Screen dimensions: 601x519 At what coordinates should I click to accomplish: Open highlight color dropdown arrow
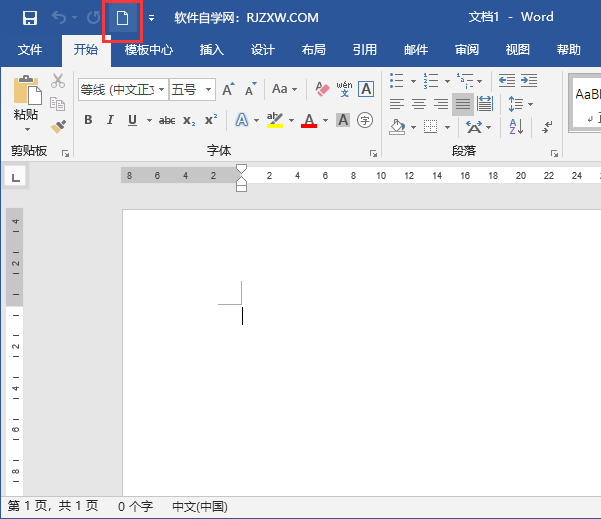click(291, 120)
